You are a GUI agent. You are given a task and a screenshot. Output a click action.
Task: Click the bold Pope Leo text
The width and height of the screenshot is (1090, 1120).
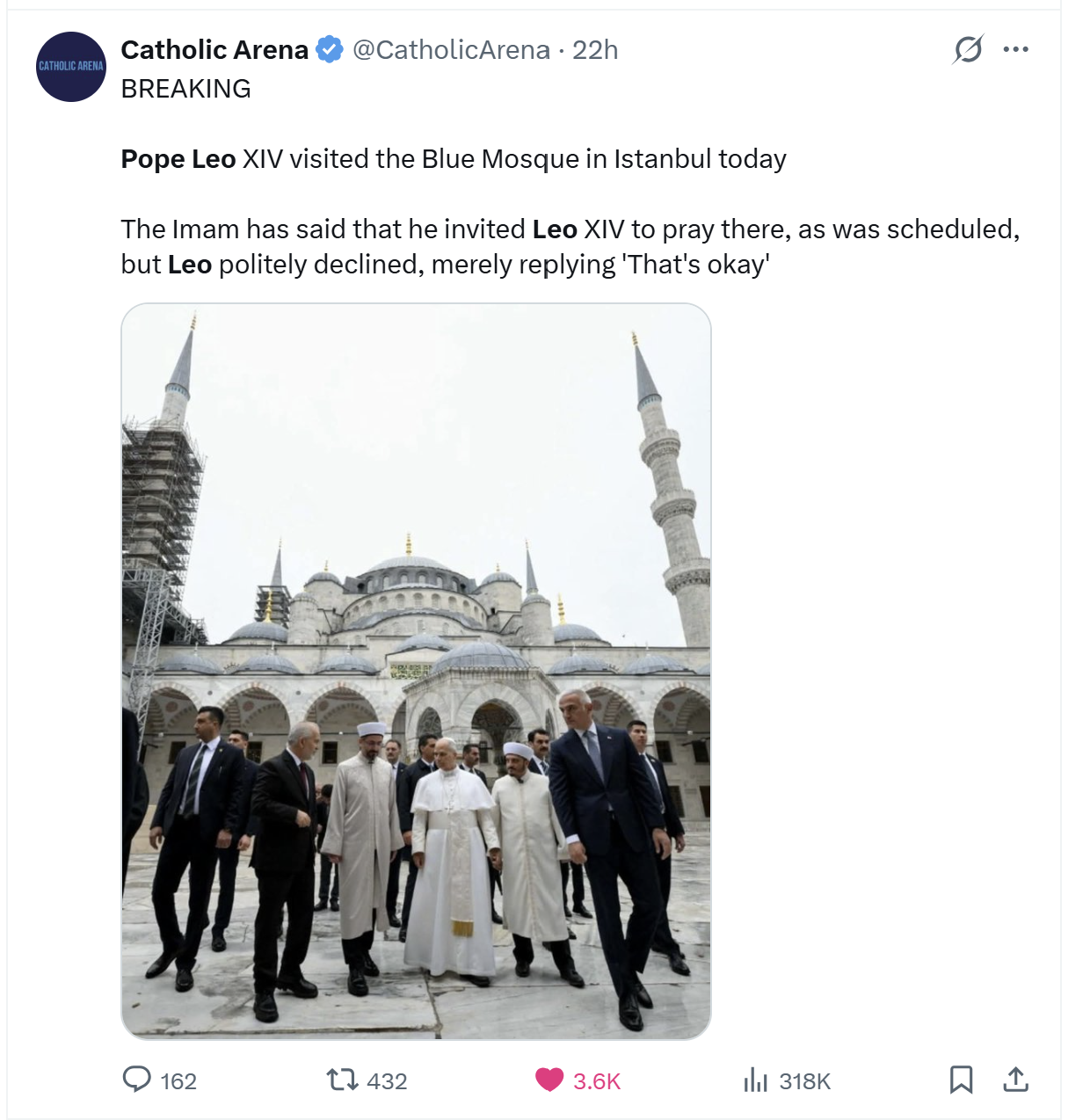(178, 159)
